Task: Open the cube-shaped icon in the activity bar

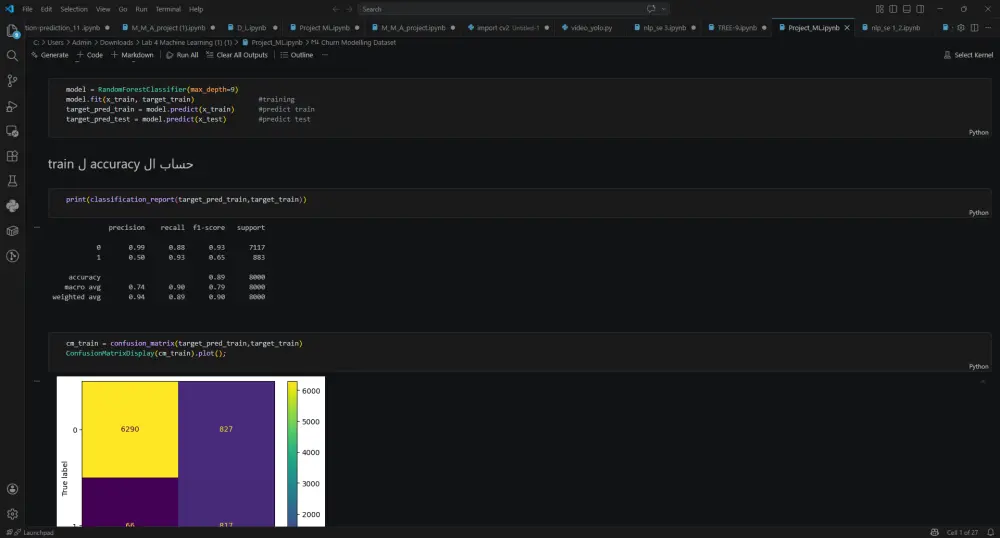Action: [x=12, y=231]
